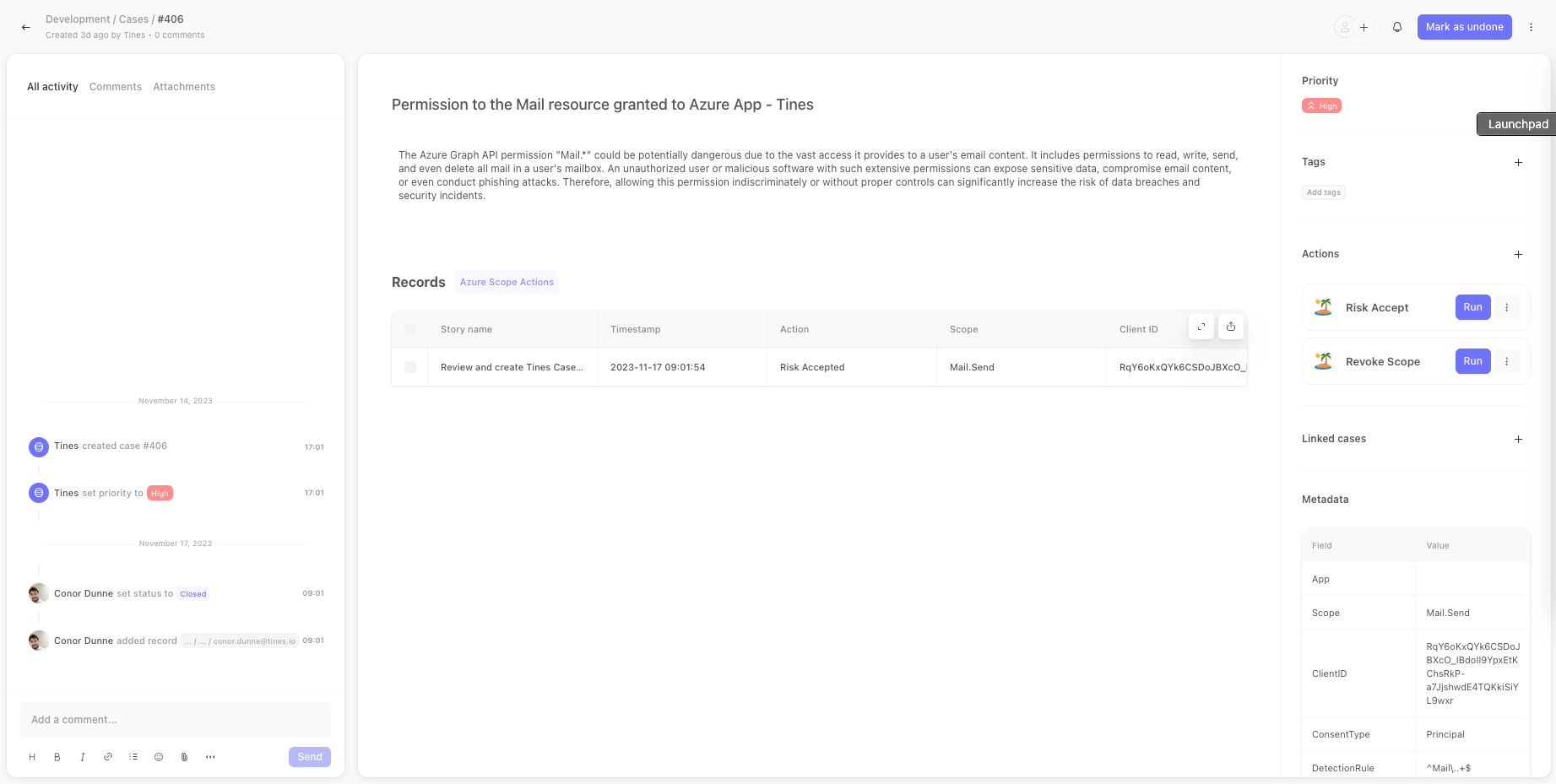Open the emoji picker

(x=159, y=757)
